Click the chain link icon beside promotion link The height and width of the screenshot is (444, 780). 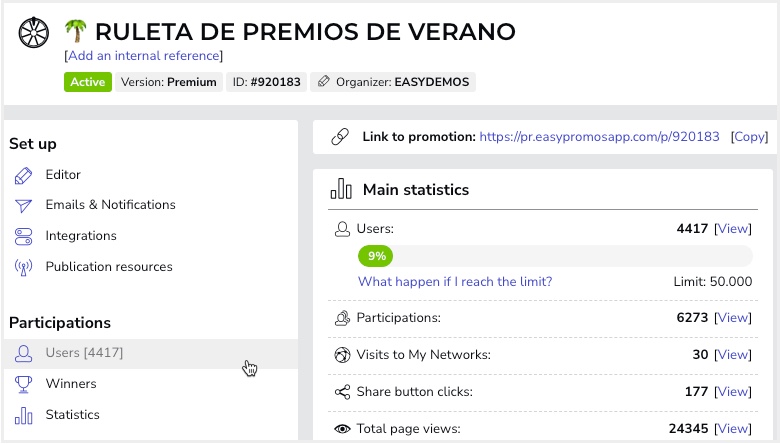(x=340, y=137)
